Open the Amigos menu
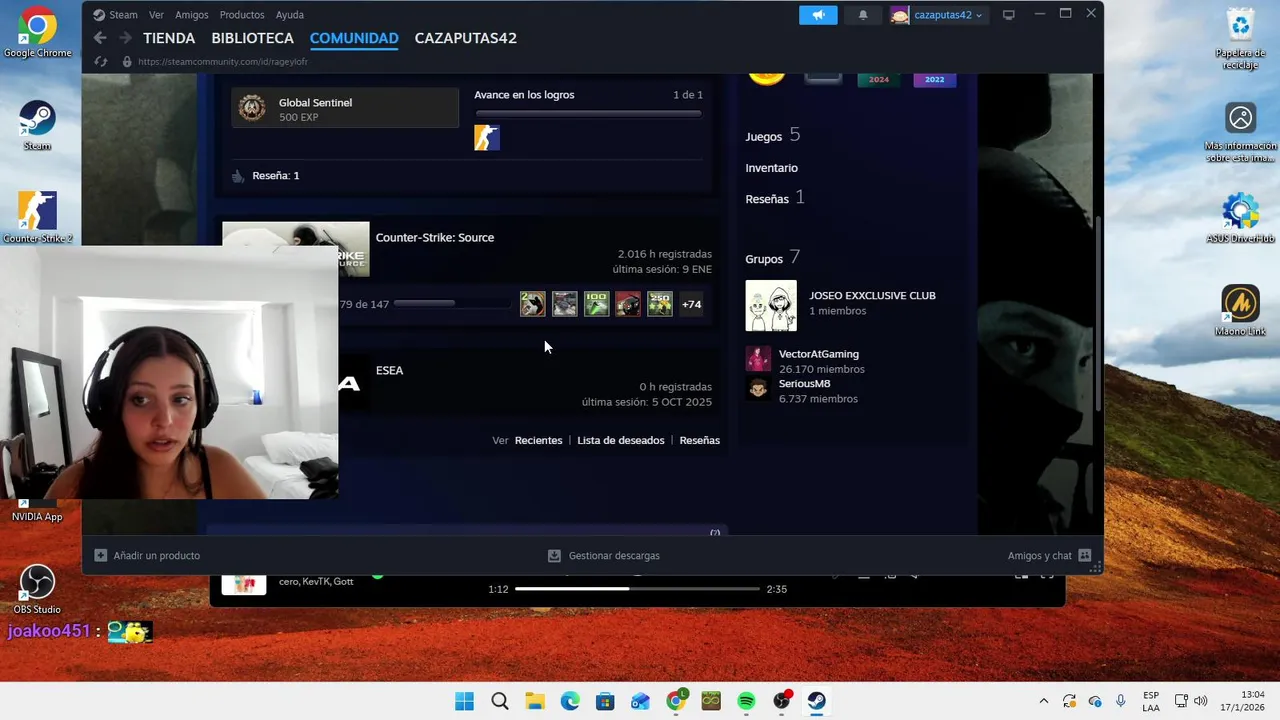Image resolution: width=1280 pixels, height=720 pixels. tap(192, 15)
